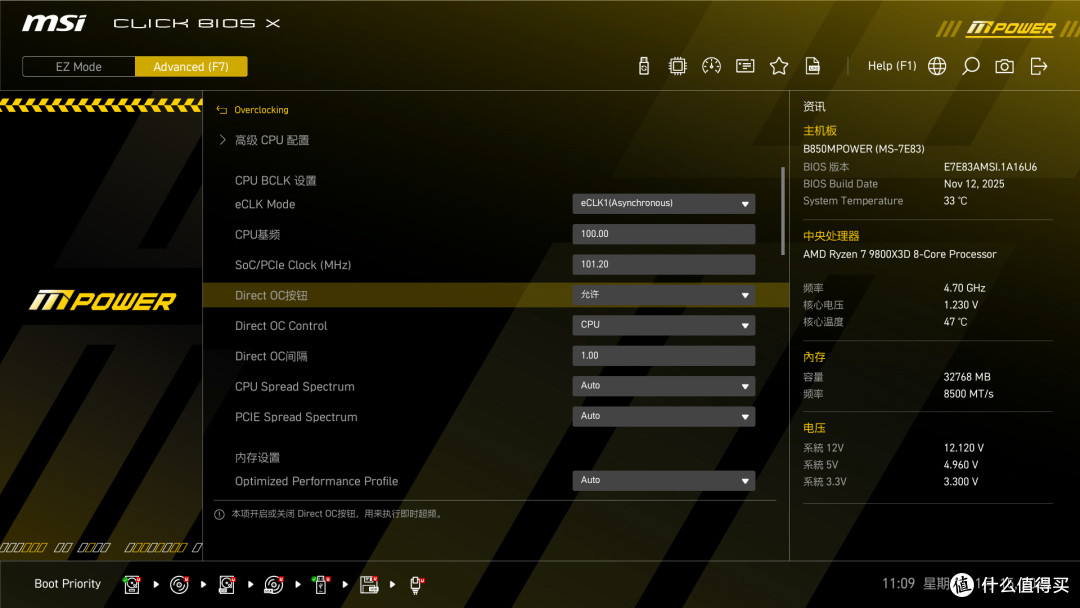Open the gauge speedometer icon

(x=711, y=66)
